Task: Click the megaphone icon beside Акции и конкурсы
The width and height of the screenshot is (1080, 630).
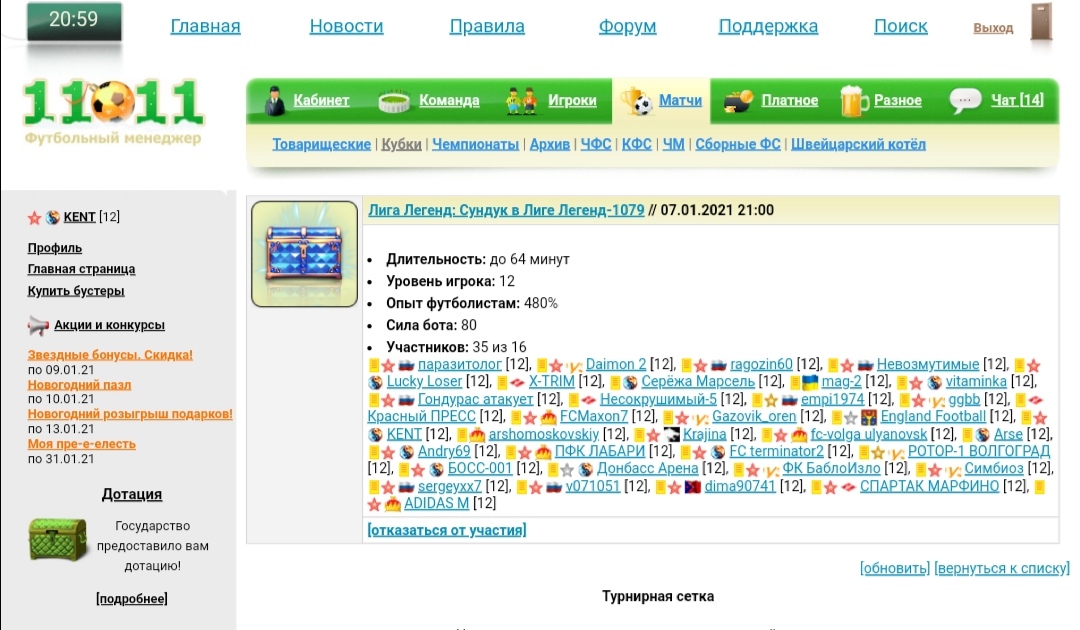Action: click(x=38, y=325)
